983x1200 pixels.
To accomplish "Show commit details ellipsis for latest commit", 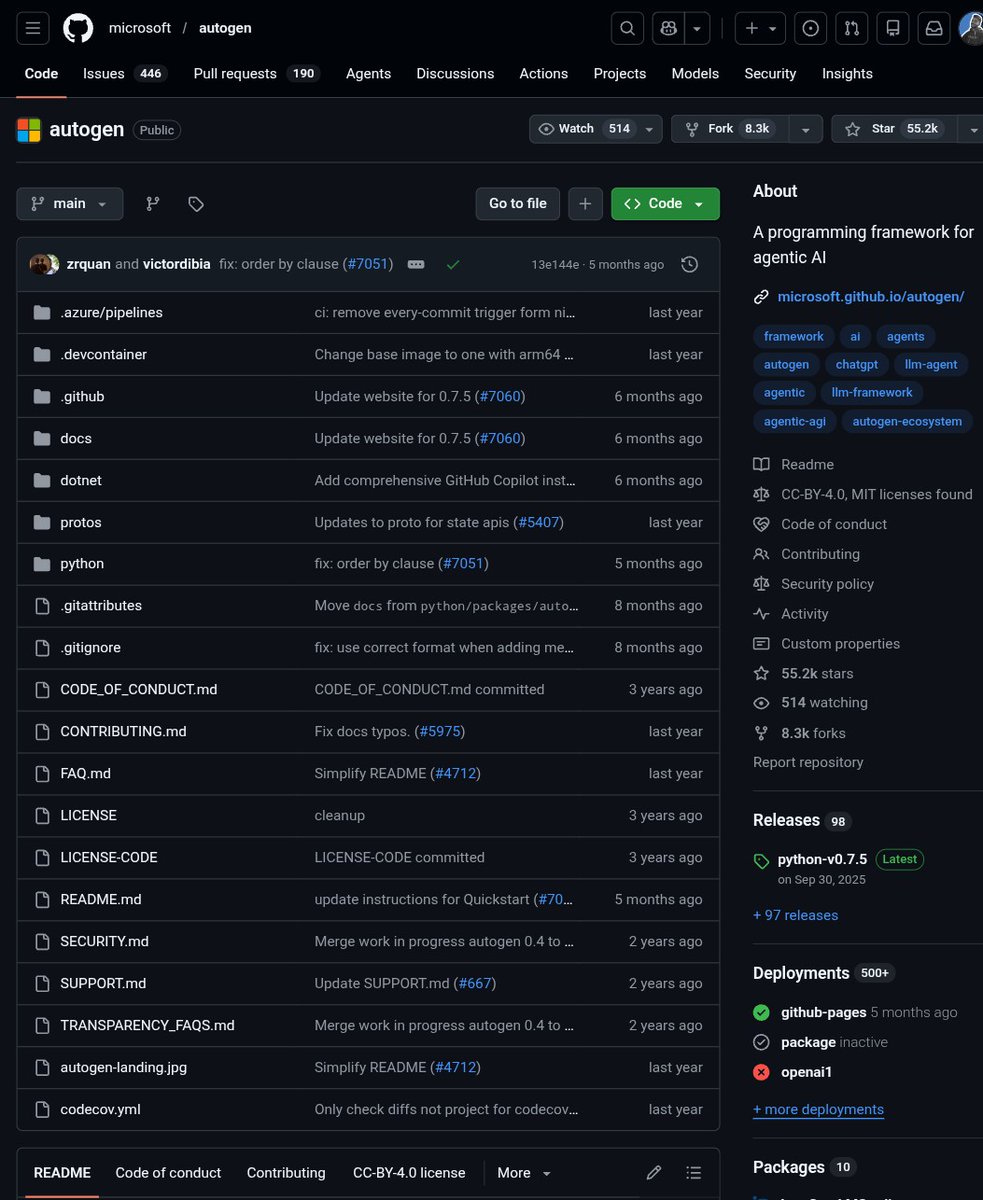I will (416, 264).
